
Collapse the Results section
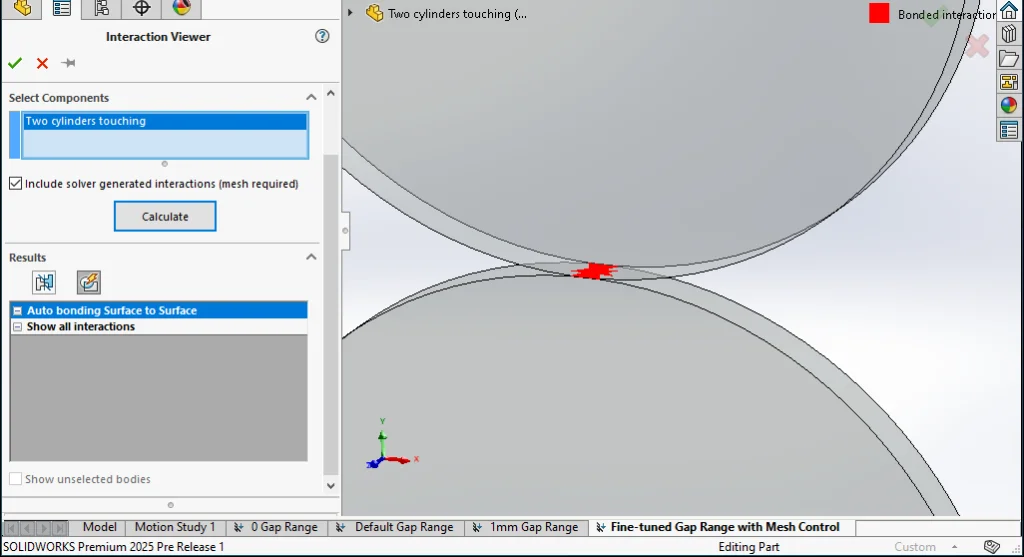pos(312,257)
